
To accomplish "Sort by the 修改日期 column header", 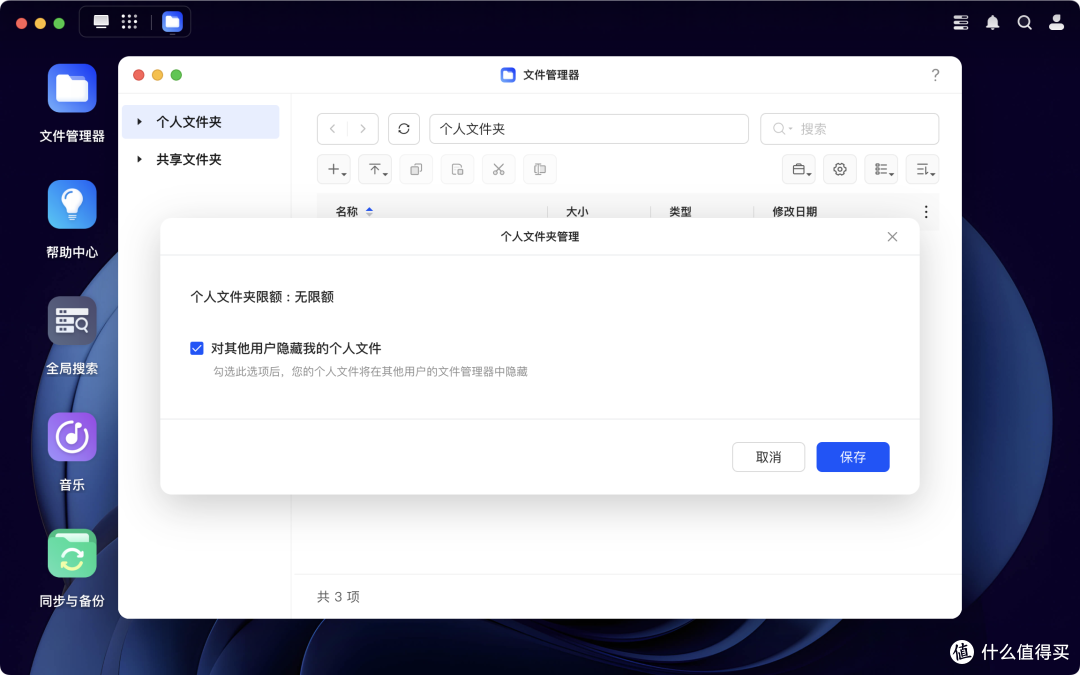I will pos(794,211).
